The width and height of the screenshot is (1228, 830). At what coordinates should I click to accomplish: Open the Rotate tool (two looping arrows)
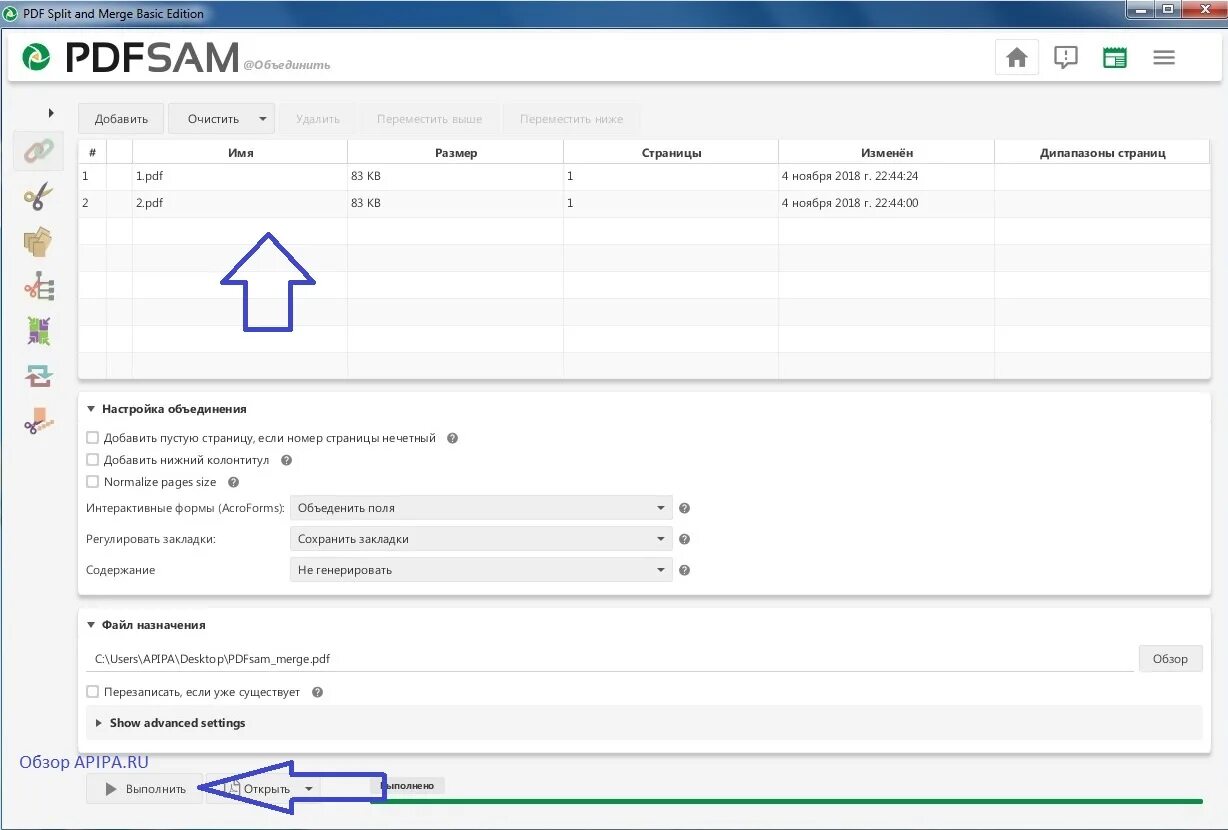point(38,376)
